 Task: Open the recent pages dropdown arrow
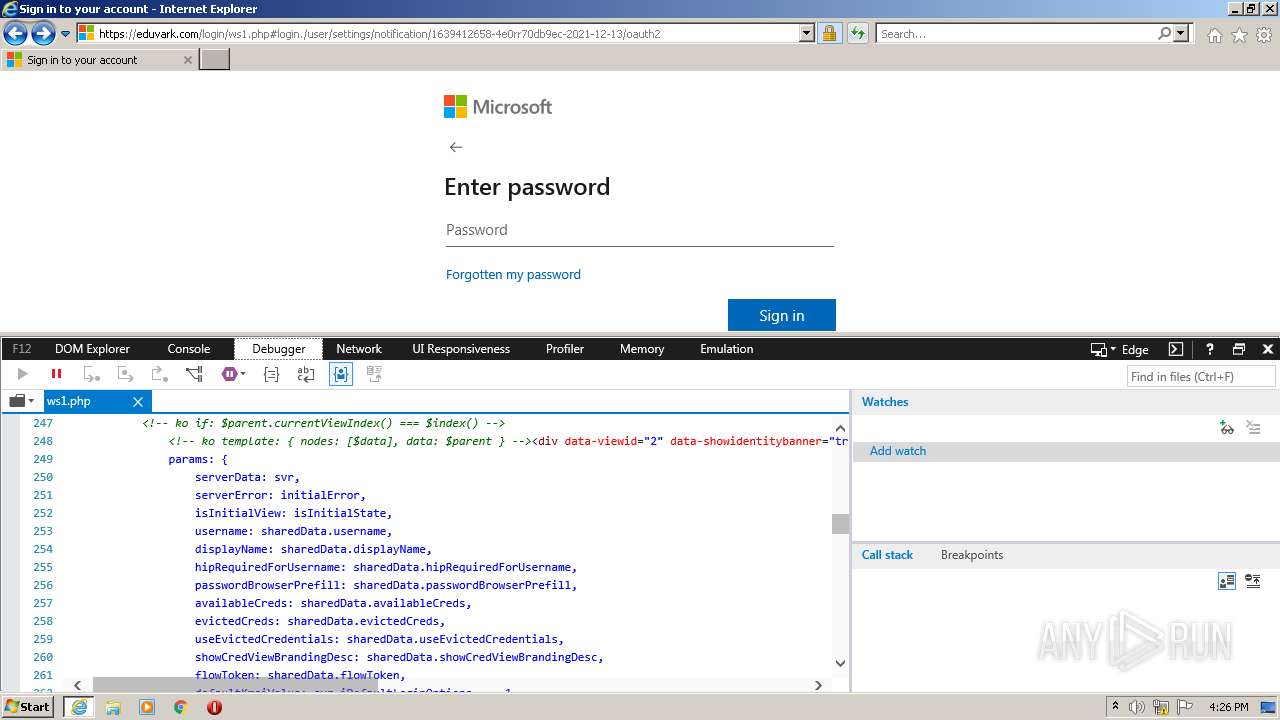click(65, 33)
